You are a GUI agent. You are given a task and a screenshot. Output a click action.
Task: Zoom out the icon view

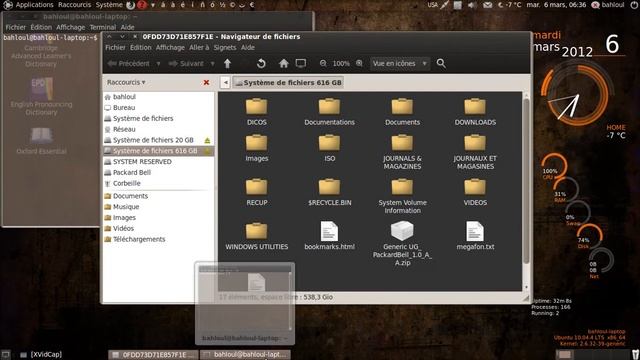pos(323,63)
